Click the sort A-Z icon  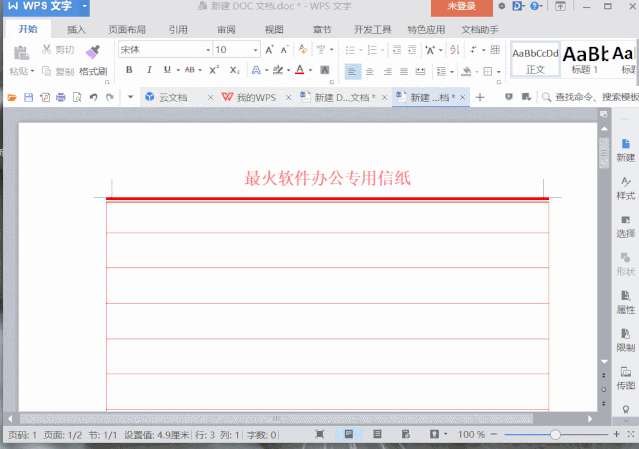[455, 50]
